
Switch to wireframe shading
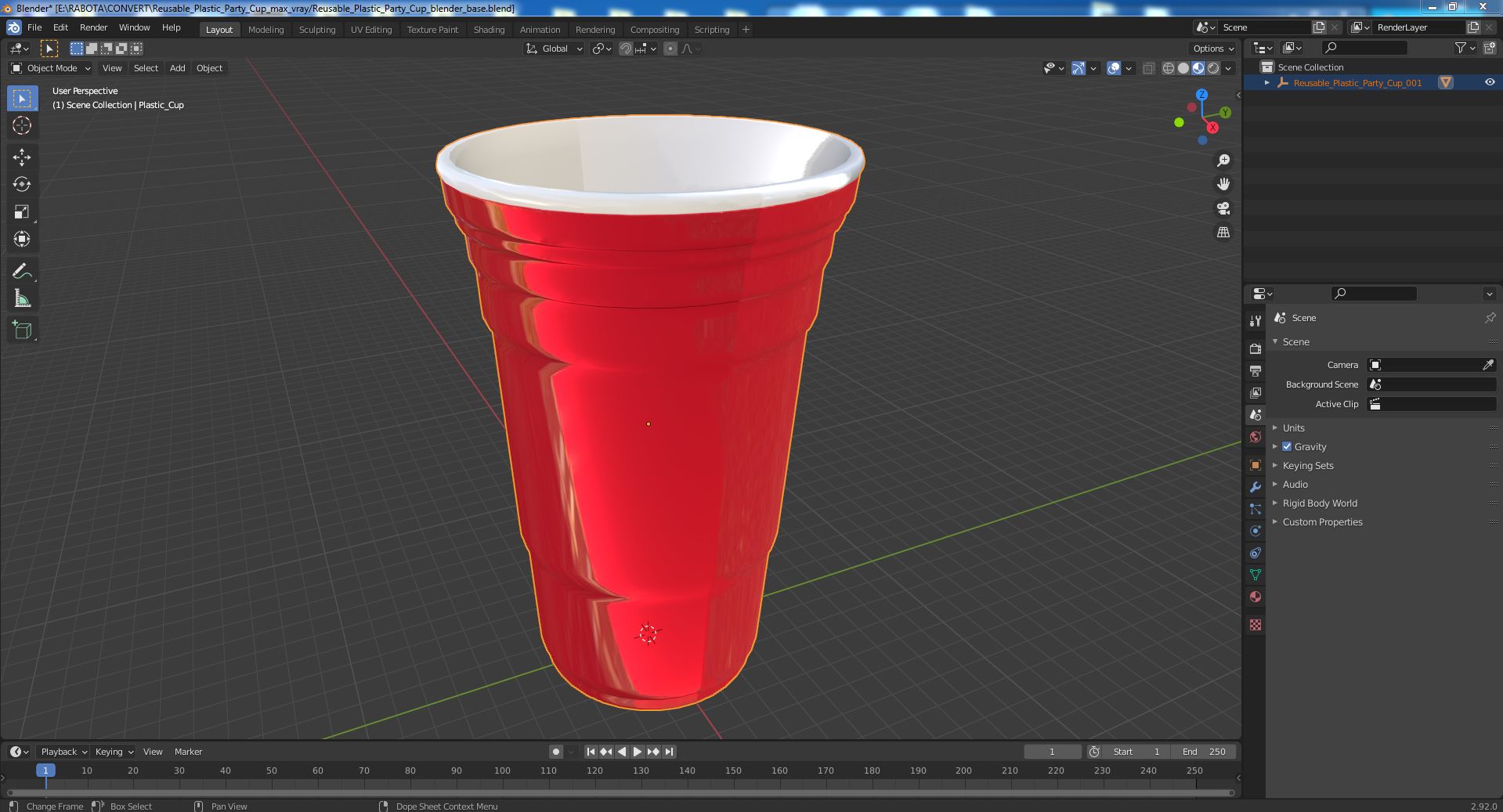pyautogui.click(x=1169, y=68)
